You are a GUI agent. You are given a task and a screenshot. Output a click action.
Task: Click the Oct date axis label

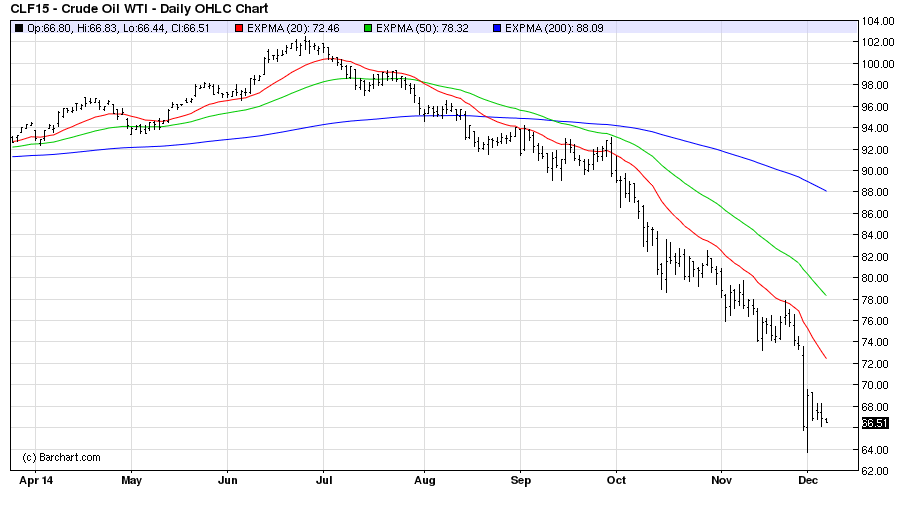click(x=616, y=480)
